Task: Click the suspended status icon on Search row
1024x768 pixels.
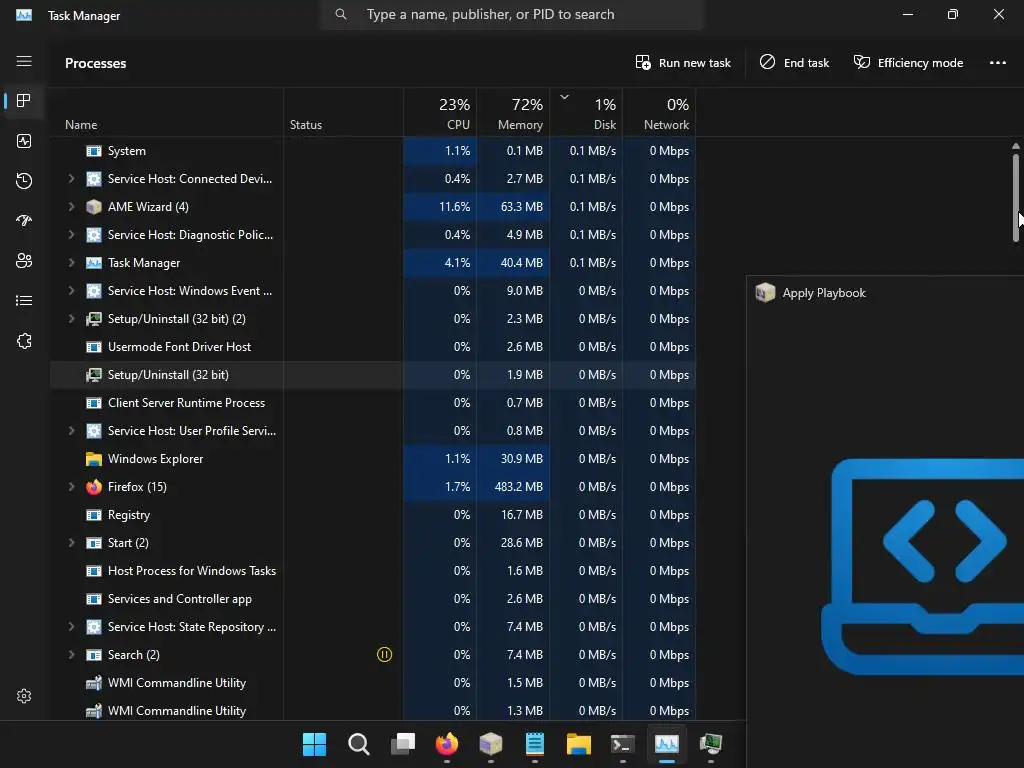Action: point(385,655)
